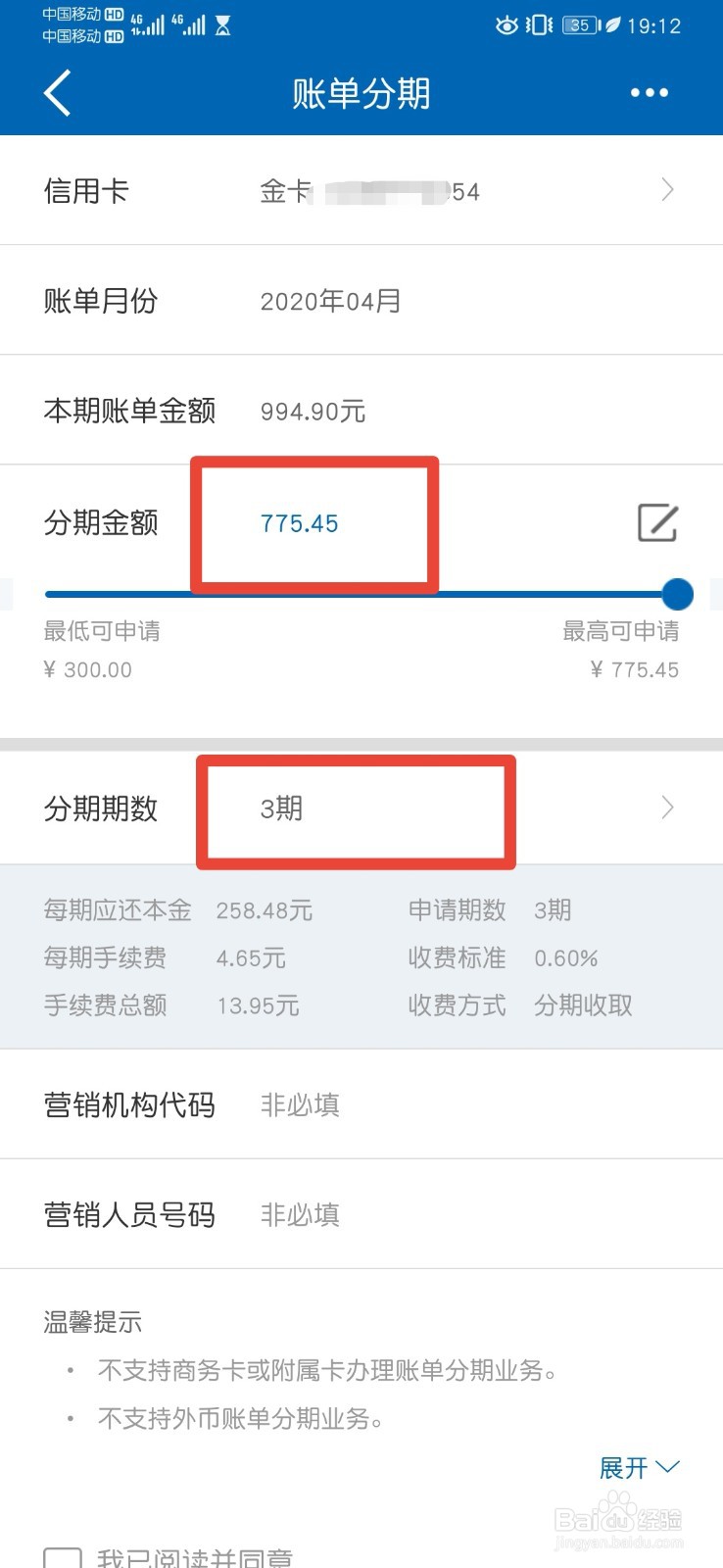Open the three-dot more options menu
Viewport: 723px width, 1568px height.
(x=650, y=93)
